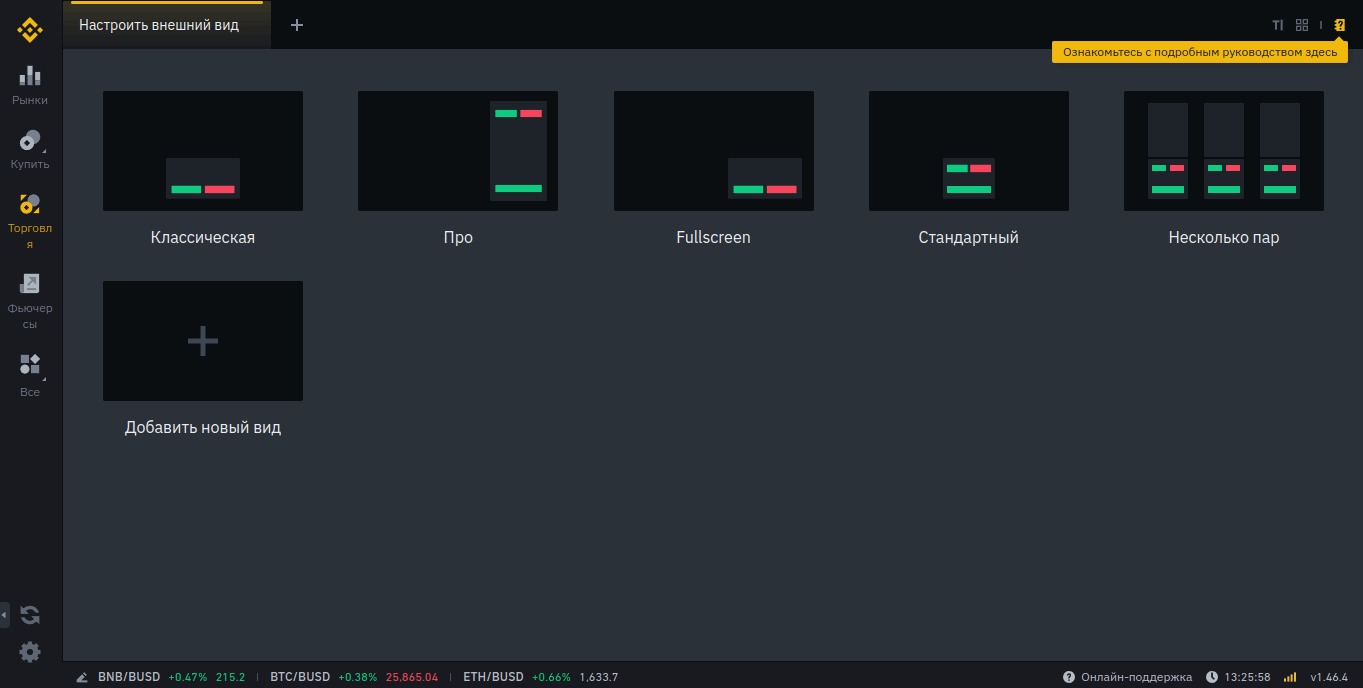Image resolution: width=1363 pixels, height=688 pixels.
Task: Click Добавить новый вид plus tile
Action: tap(203, 341)
